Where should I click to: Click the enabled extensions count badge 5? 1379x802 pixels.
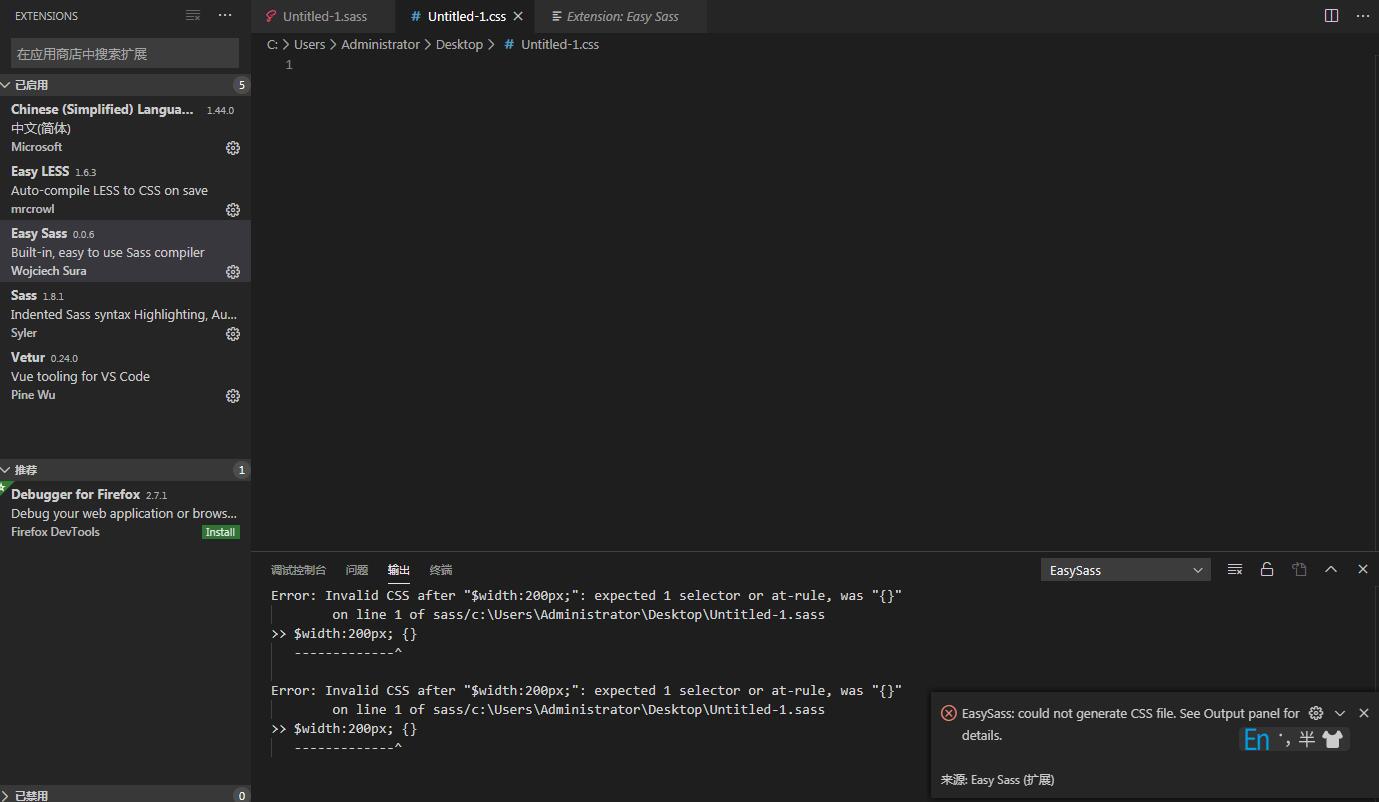click(x=241, y=85)
